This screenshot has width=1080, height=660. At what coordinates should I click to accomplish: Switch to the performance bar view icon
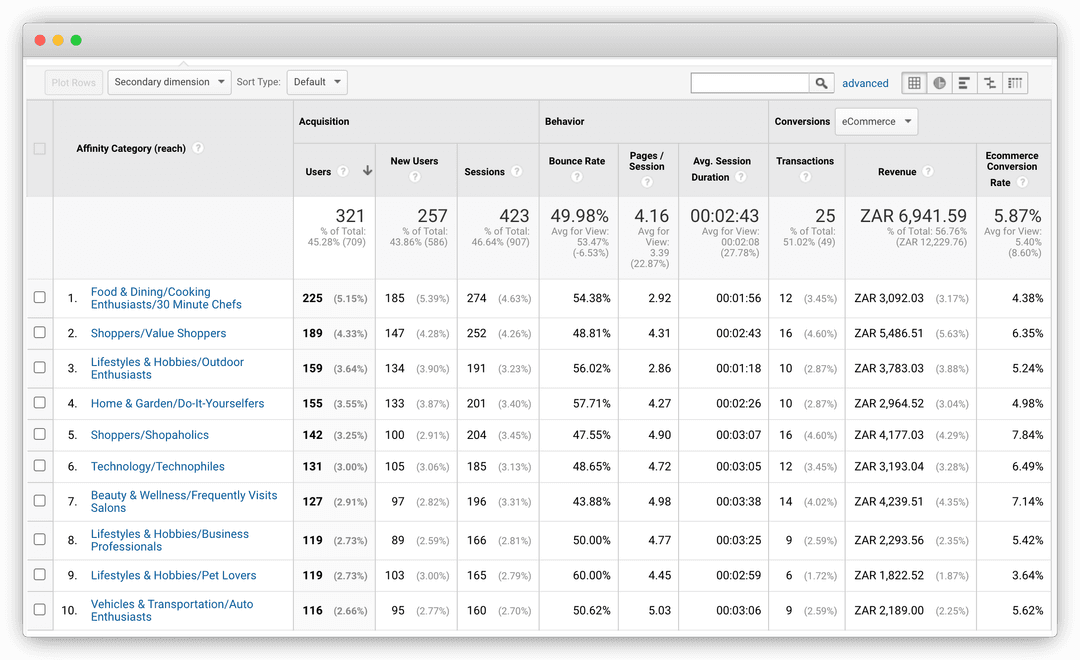click(x=964, y=83)
